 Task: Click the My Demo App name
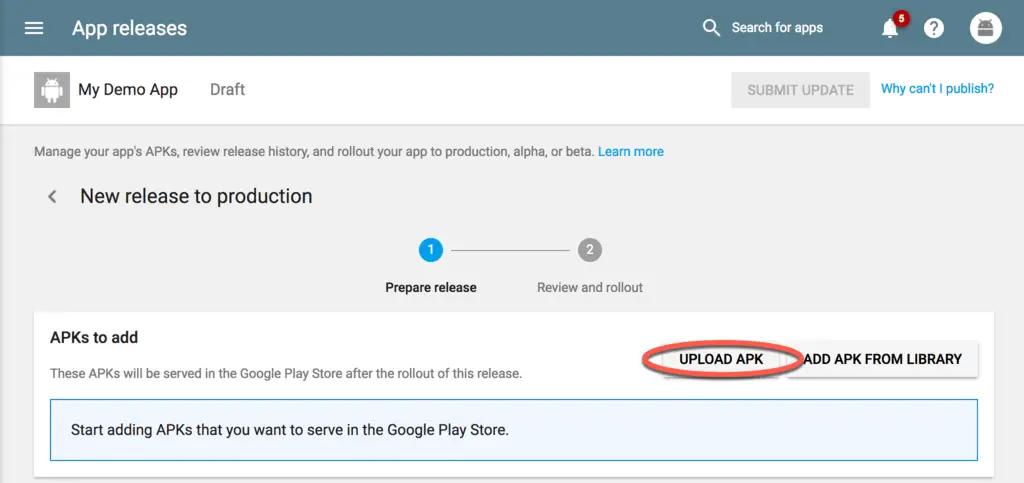pyautogui.click(x=128, y=90)
